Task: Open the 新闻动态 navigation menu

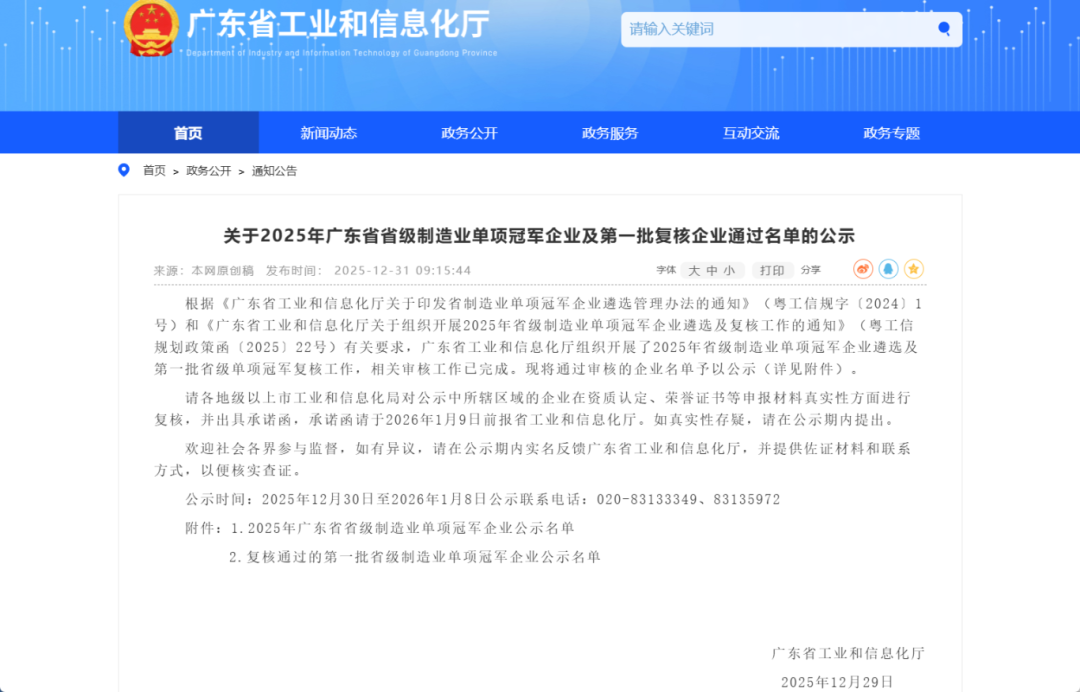Action: click(328, 132)
